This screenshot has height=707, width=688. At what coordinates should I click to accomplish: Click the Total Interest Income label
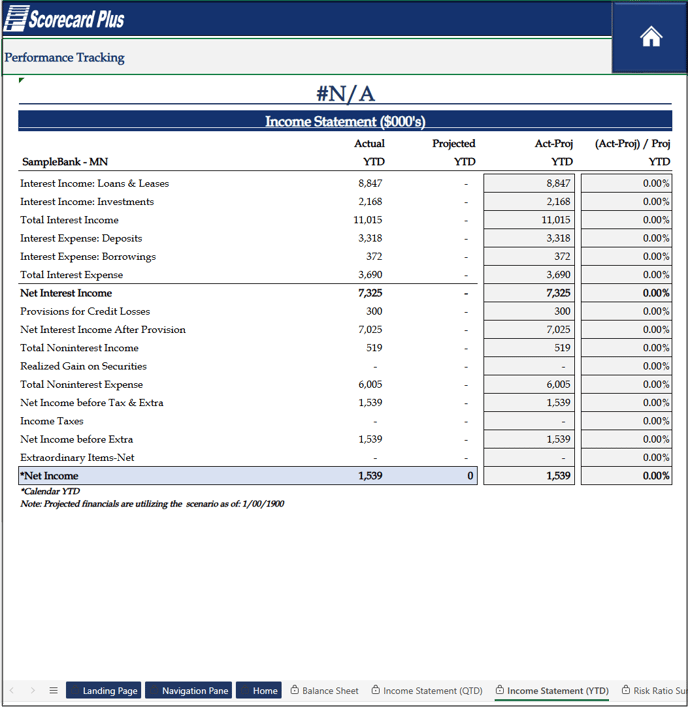pos(69,220)
